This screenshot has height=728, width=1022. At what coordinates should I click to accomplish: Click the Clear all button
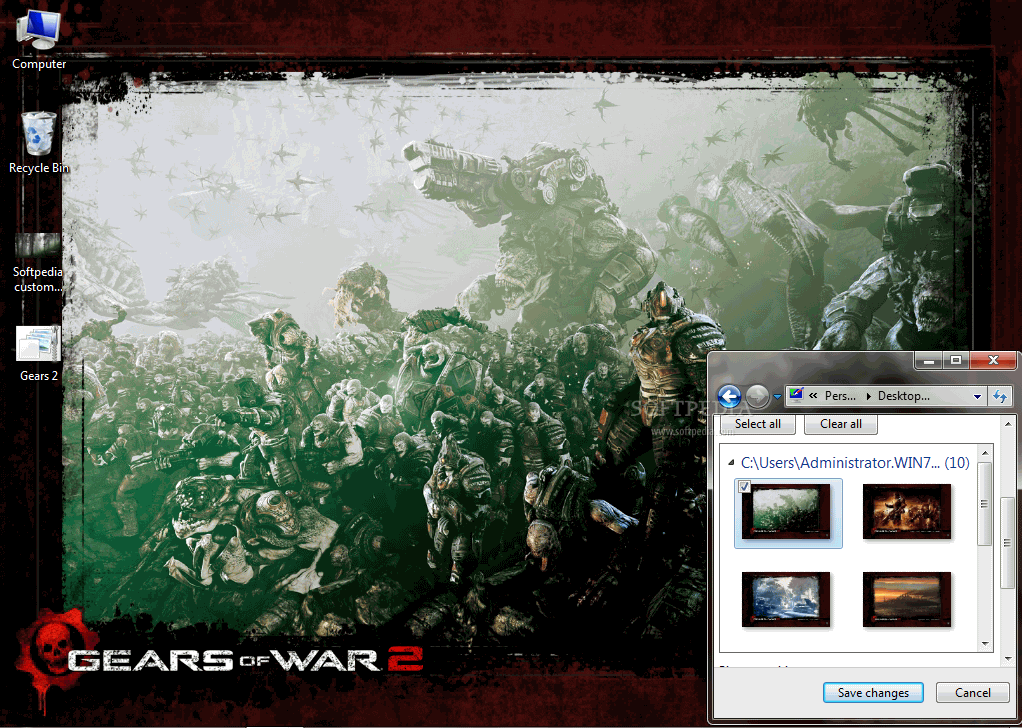click(841, 424)
